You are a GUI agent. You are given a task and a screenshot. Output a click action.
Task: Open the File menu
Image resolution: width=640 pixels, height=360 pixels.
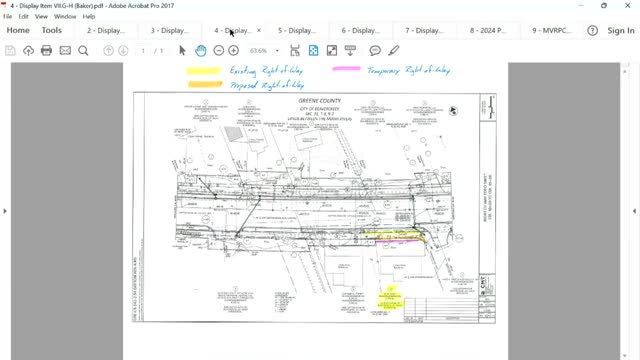[x=7, y=16]
